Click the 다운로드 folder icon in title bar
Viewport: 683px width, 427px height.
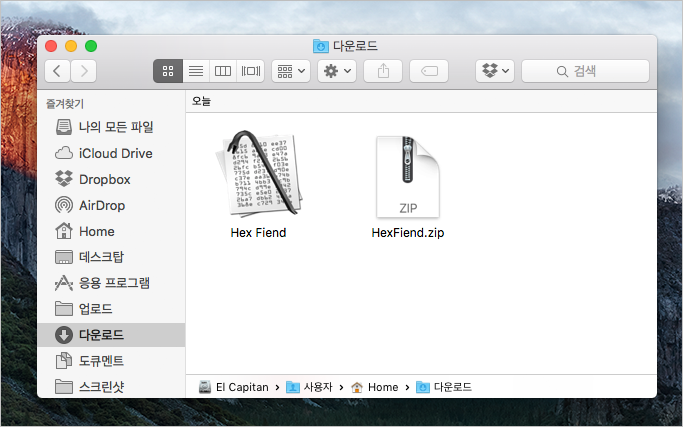tap(321, 46)
